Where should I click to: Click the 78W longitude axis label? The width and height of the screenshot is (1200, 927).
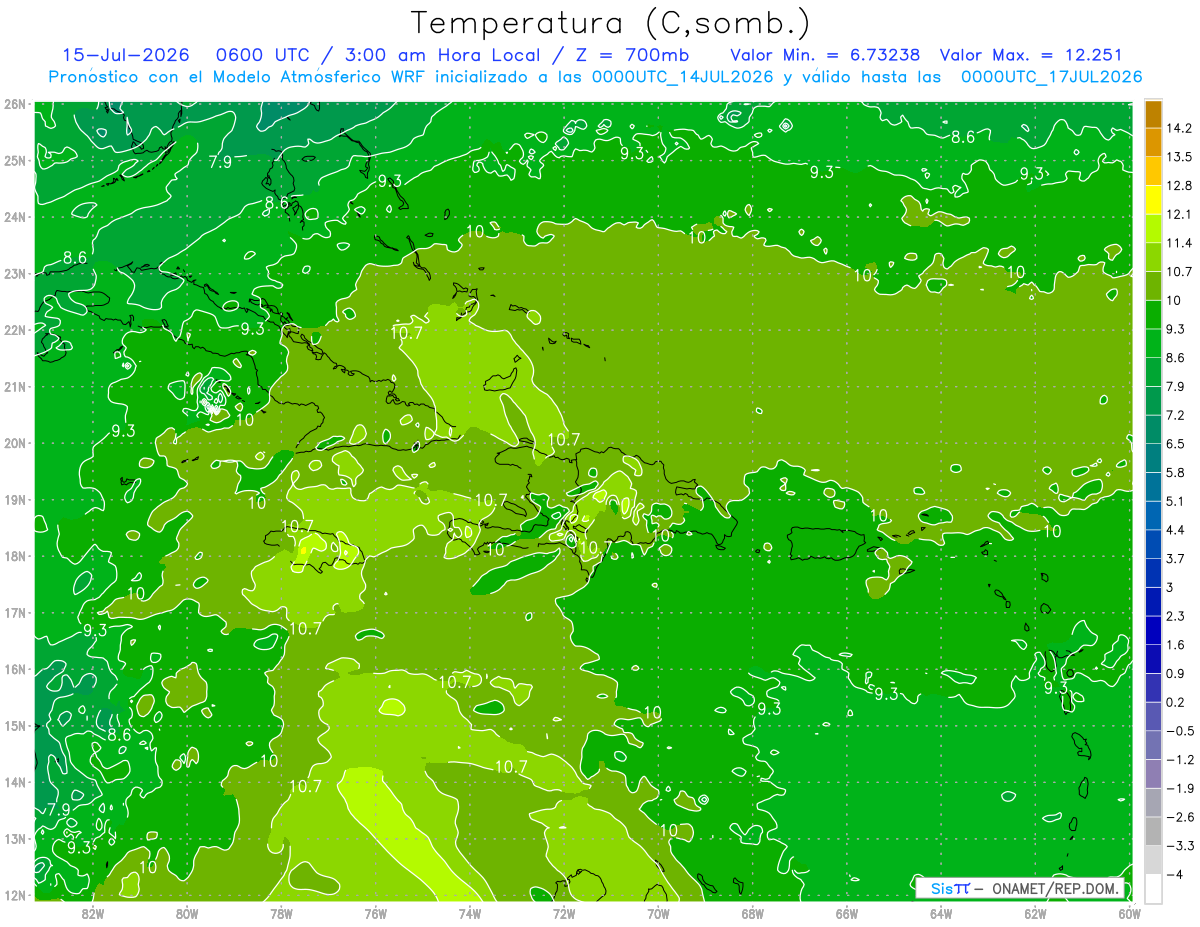pyautogui.click(x=281, y=914)
